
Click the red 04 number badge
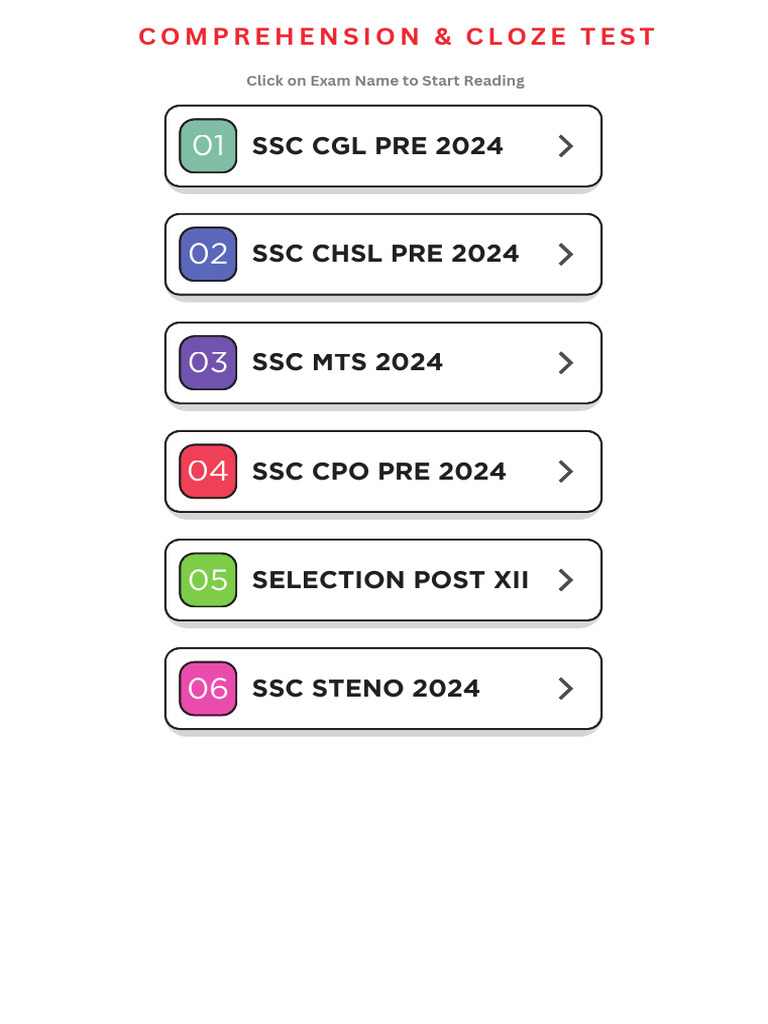click(x=208, y=471)
